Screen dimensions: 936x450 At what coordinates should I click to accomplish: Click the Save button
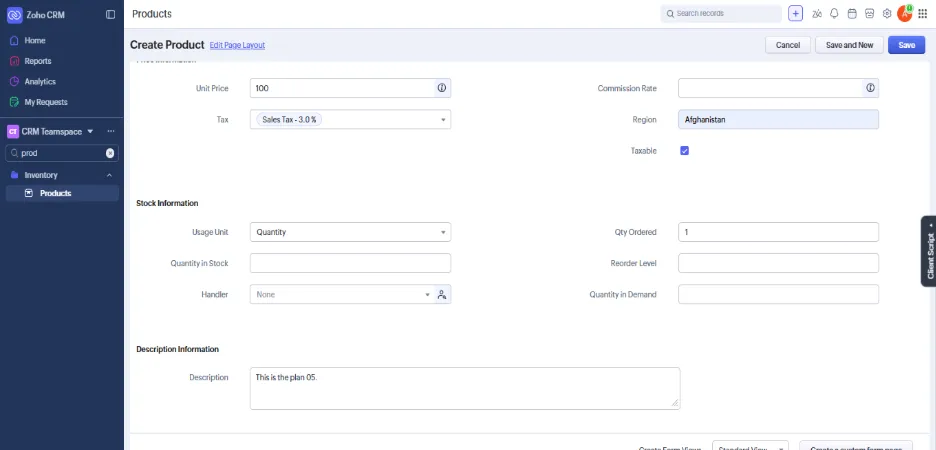906,45
